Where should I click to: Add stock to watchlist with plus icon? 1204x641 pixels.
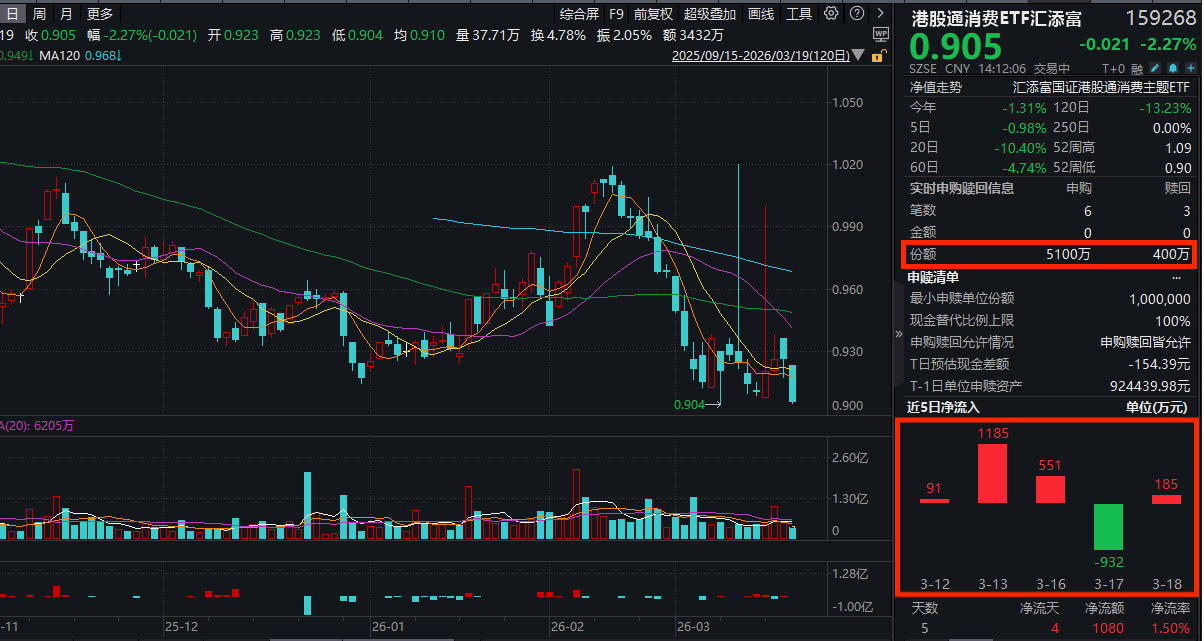pyautogui.click(x=1192, y=70)
